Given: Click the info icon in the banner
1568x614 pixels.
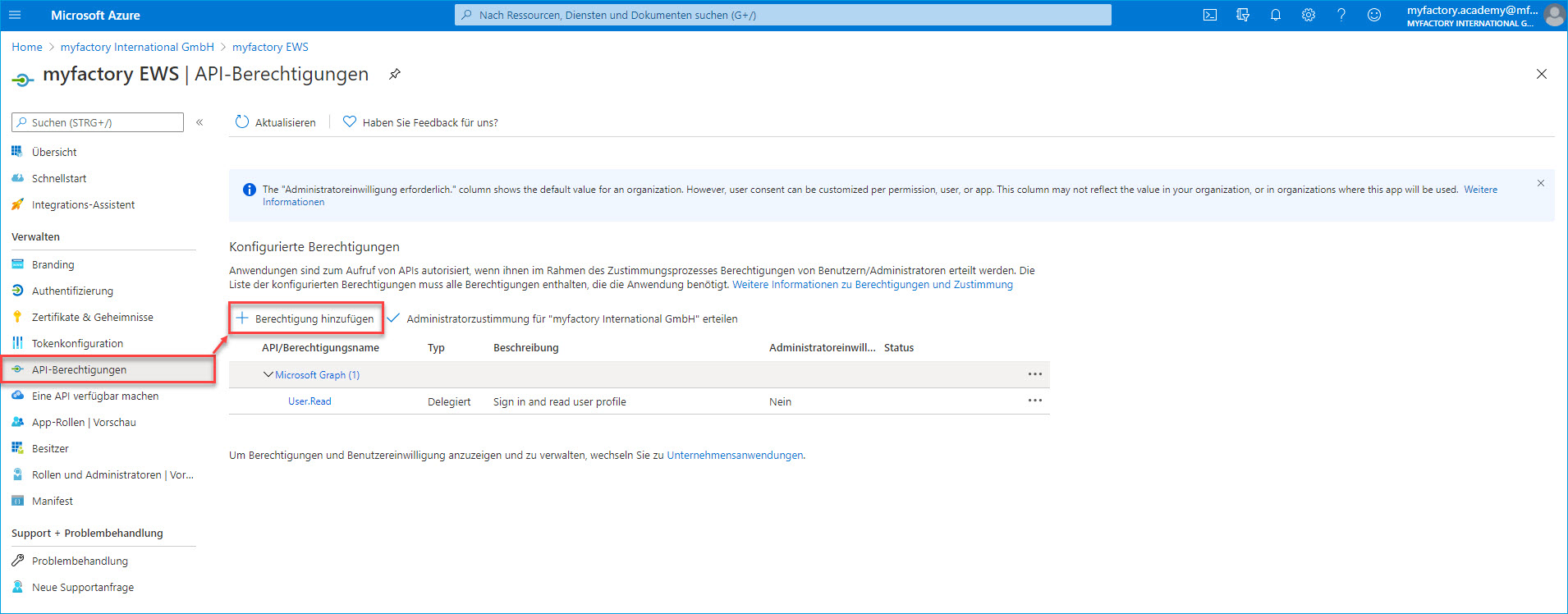Looking at the screenshot, I should coord(250,190).
